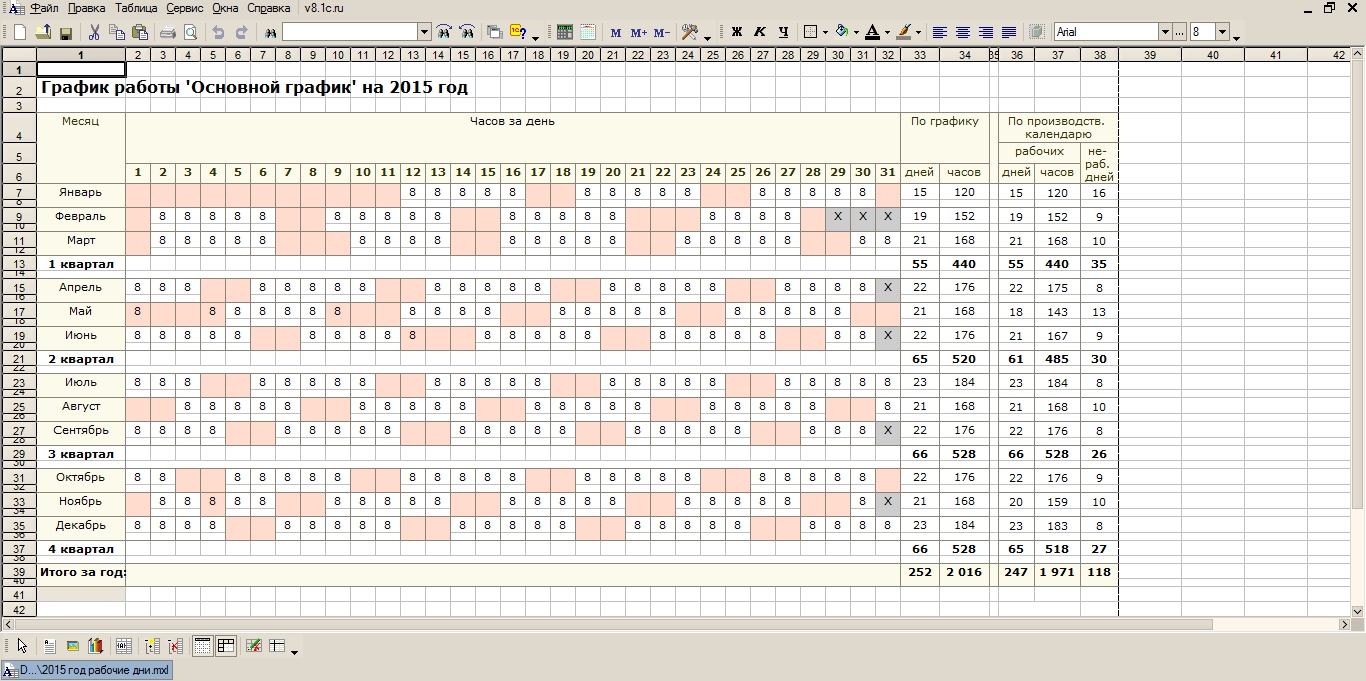Click the insert picture icon
This screenshot has width=1366, height=681.
[73, 646]
